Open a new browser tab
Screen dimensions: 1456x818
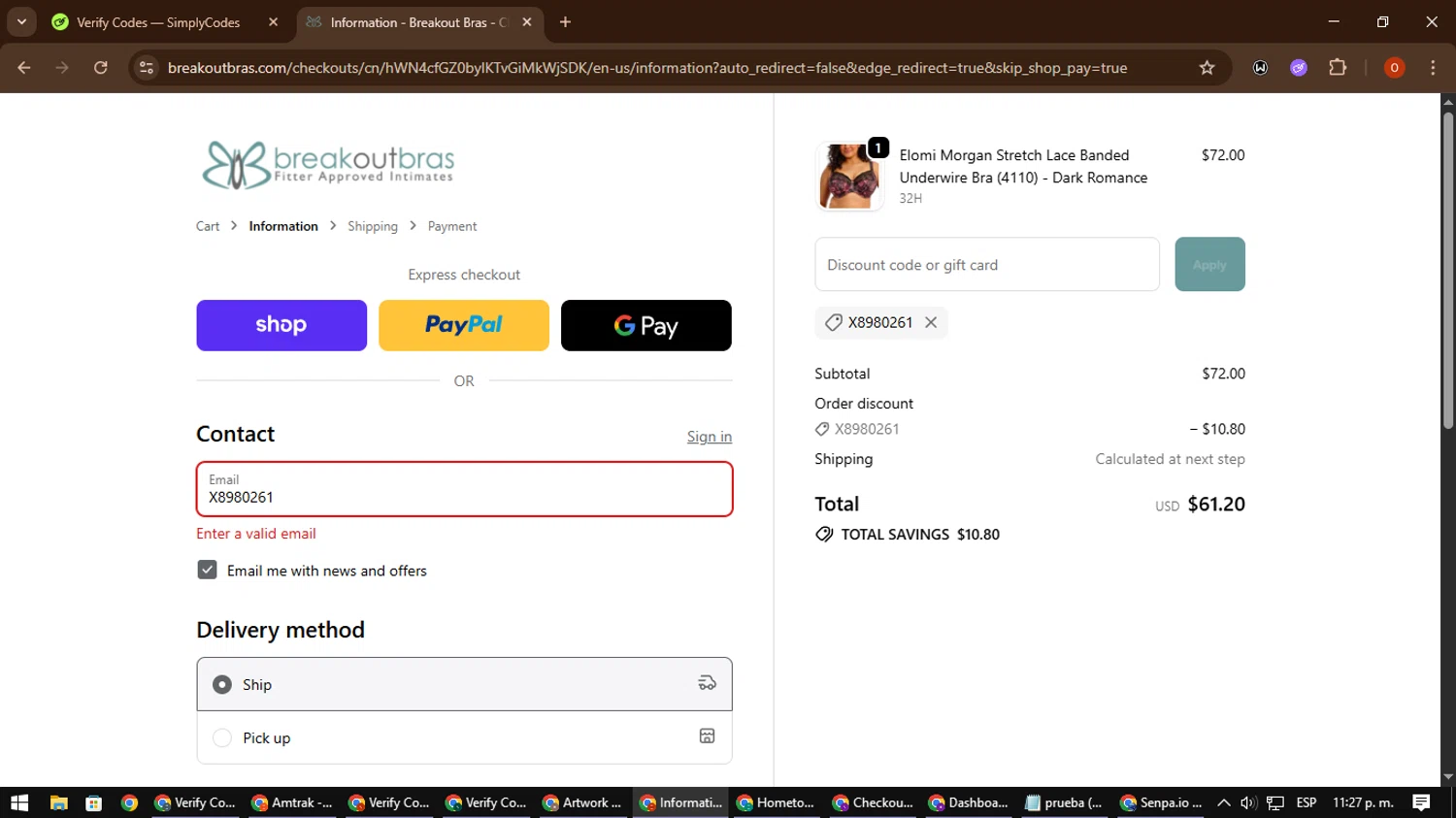(565, 22)
